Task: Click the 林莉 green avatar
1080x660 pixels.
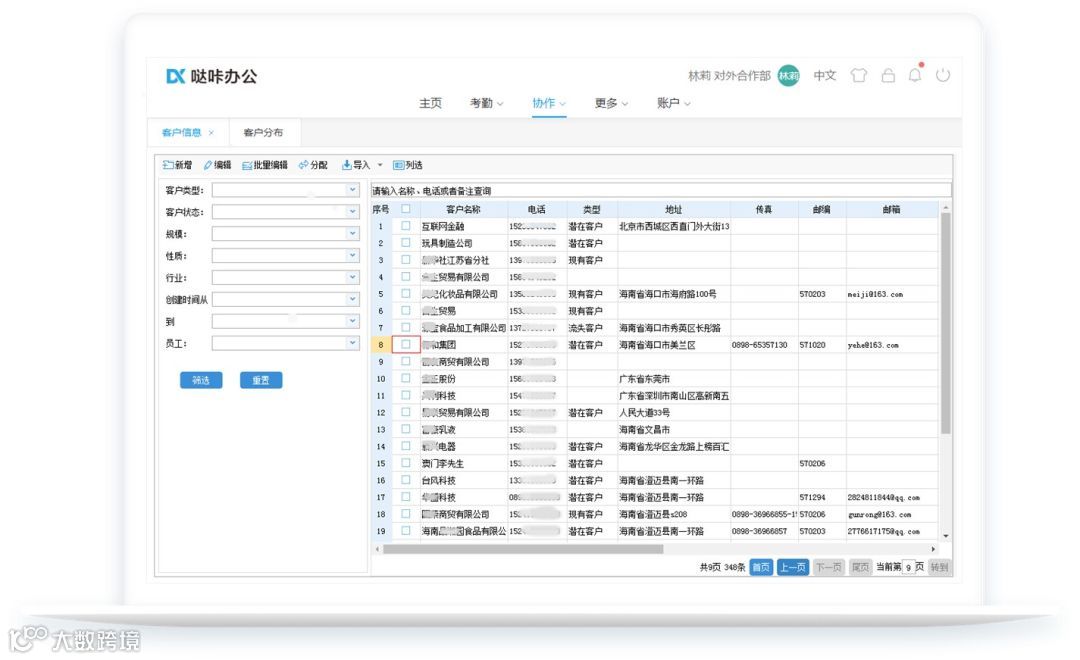Action: pos(789,76)
